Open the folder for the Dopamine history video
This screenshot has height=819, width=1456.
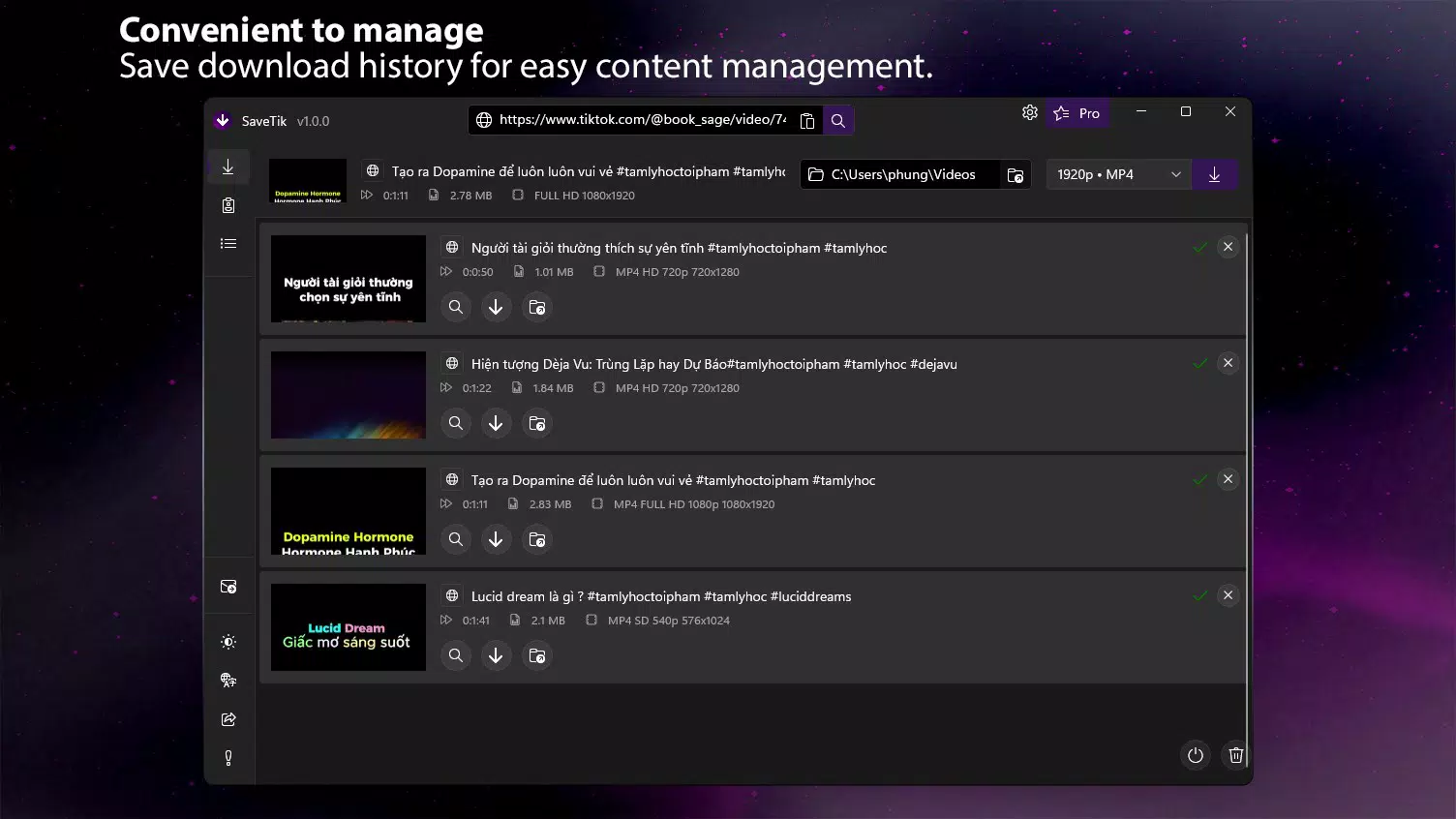(x=536, y=539)
